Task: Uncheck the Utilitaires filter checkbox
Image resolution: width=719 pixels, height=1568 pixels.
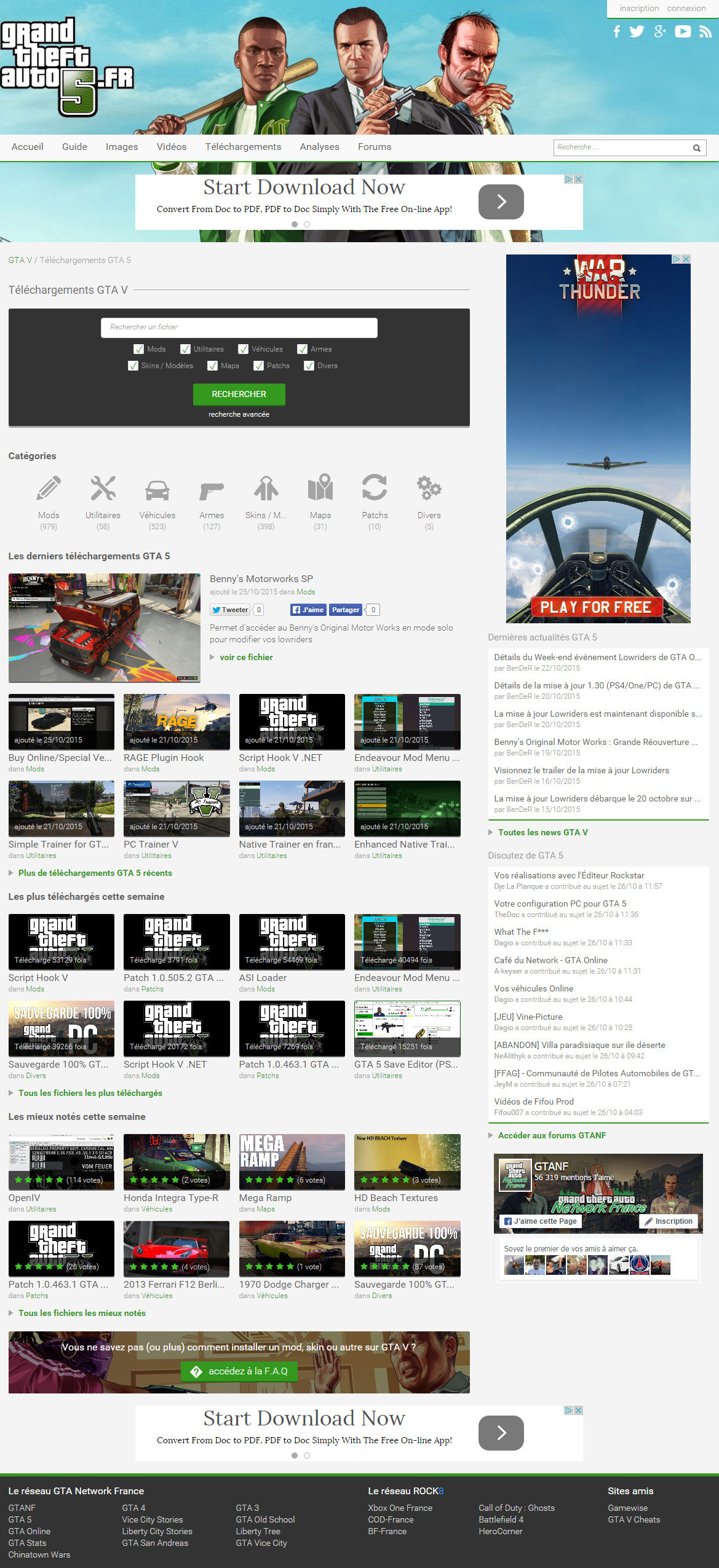Action: click(x=185, y=349)
